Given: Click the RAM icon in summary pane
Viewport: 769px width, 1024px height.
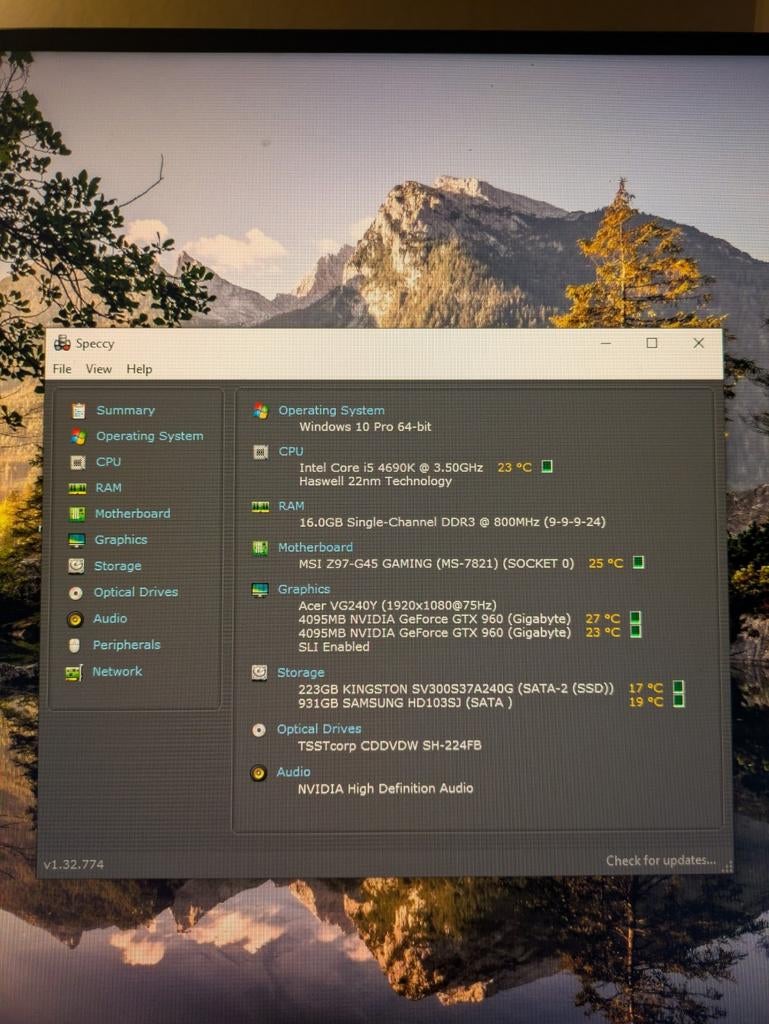Looking at the screenshot, I should [x=260, y=507].
